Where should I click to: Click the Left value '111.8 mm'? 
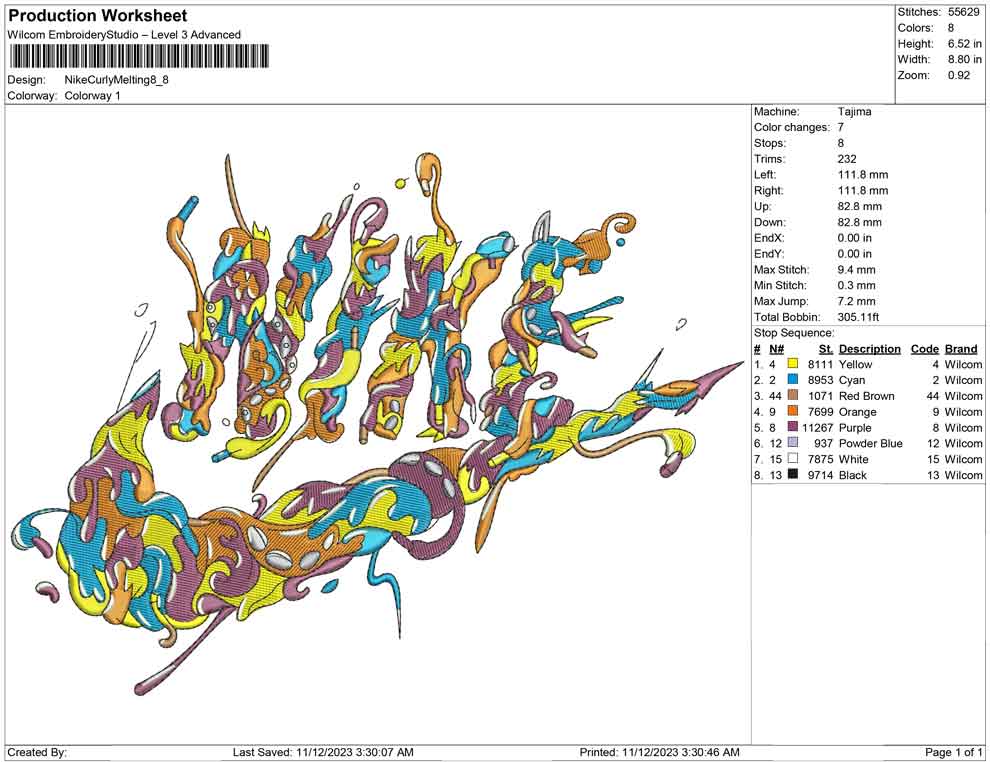pos(862,175)
